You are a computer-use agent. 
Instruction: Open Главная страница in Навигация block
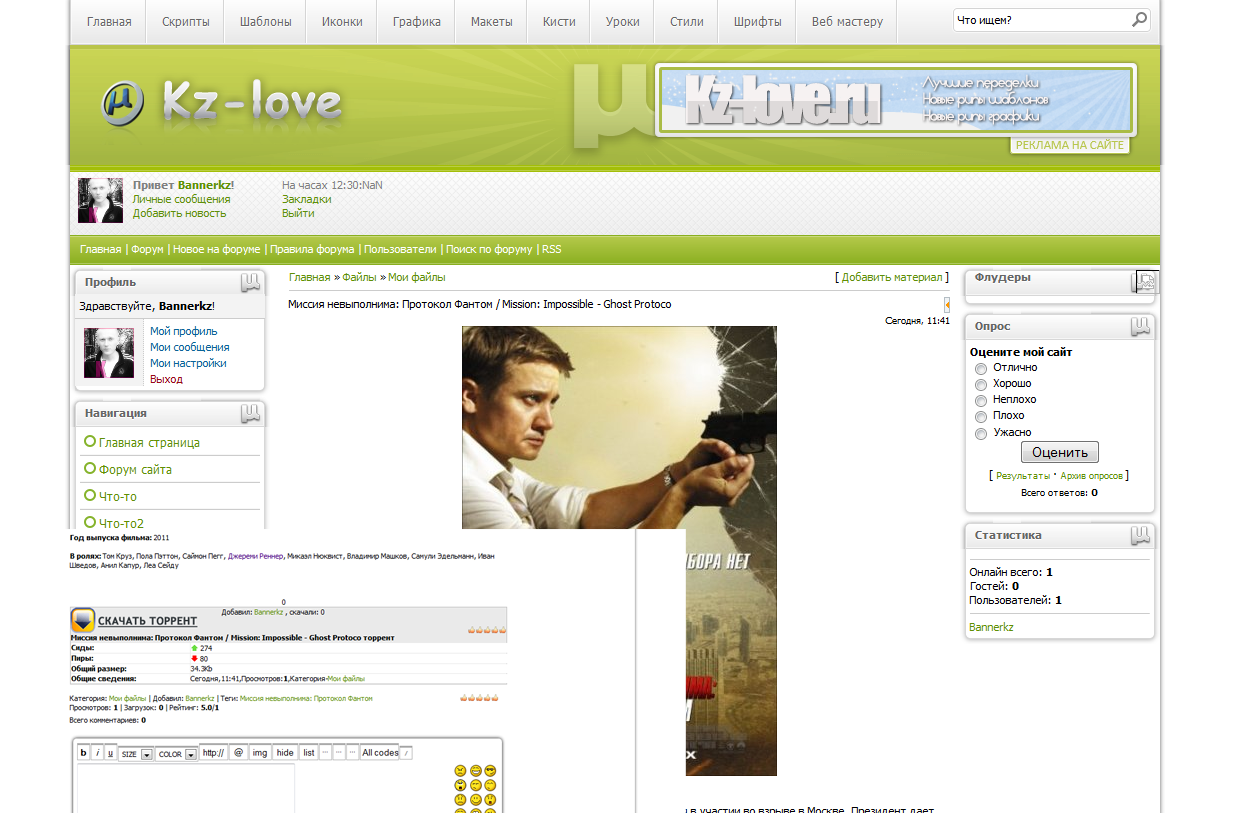[x=149, y=442]
